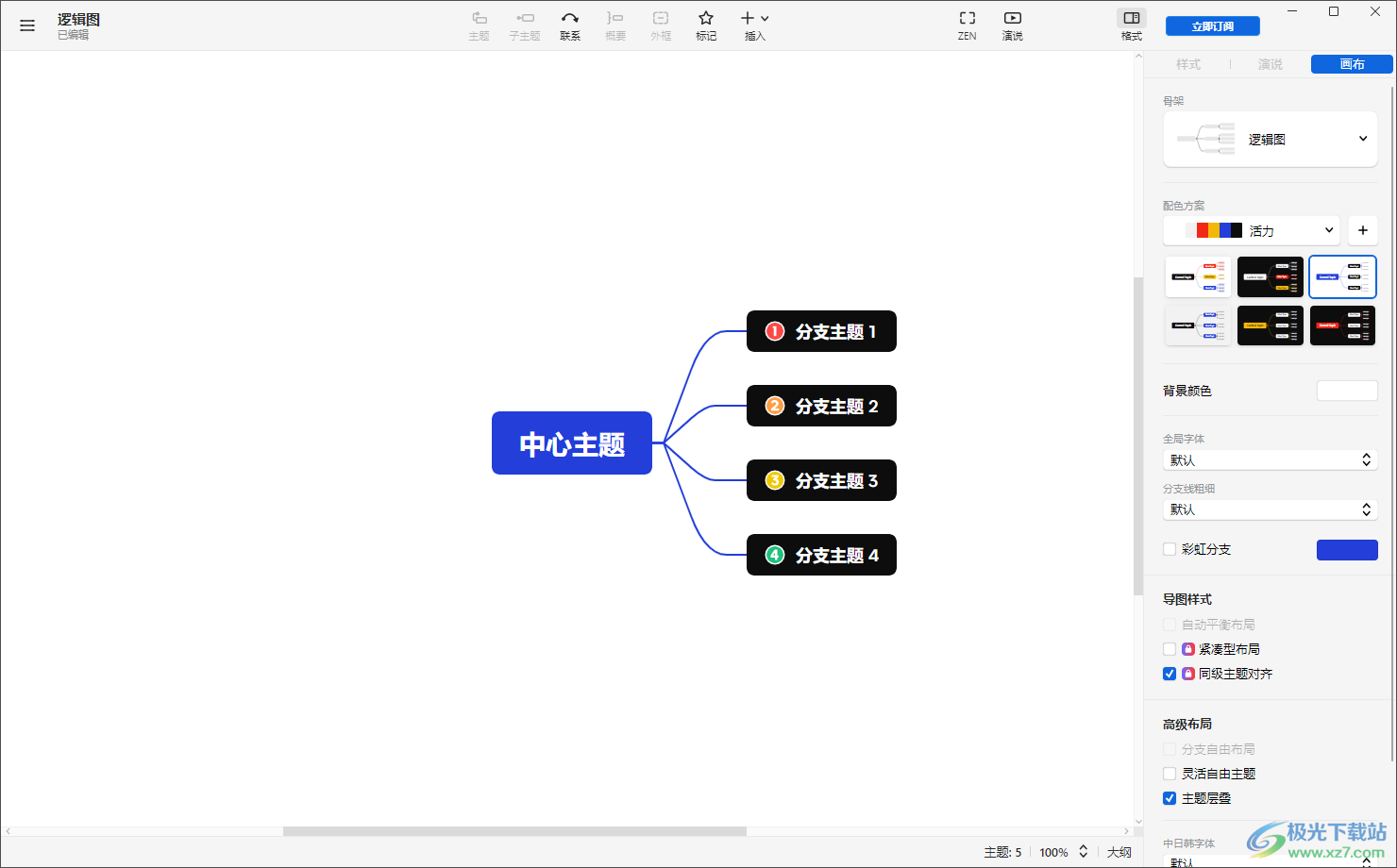
Task: Open the color scheme 活力 dropdown
Action: coord(1252,230)
